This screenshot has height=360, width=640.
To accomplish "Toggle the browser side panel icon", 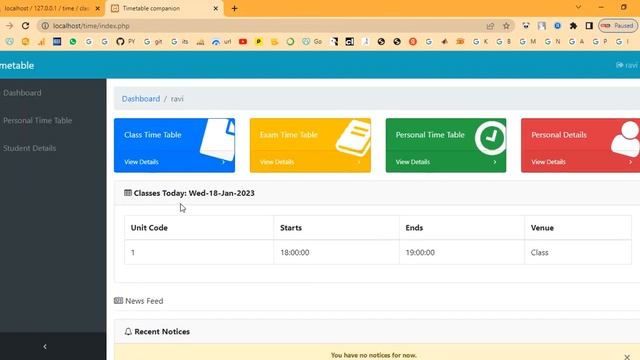I will (589, 26).
